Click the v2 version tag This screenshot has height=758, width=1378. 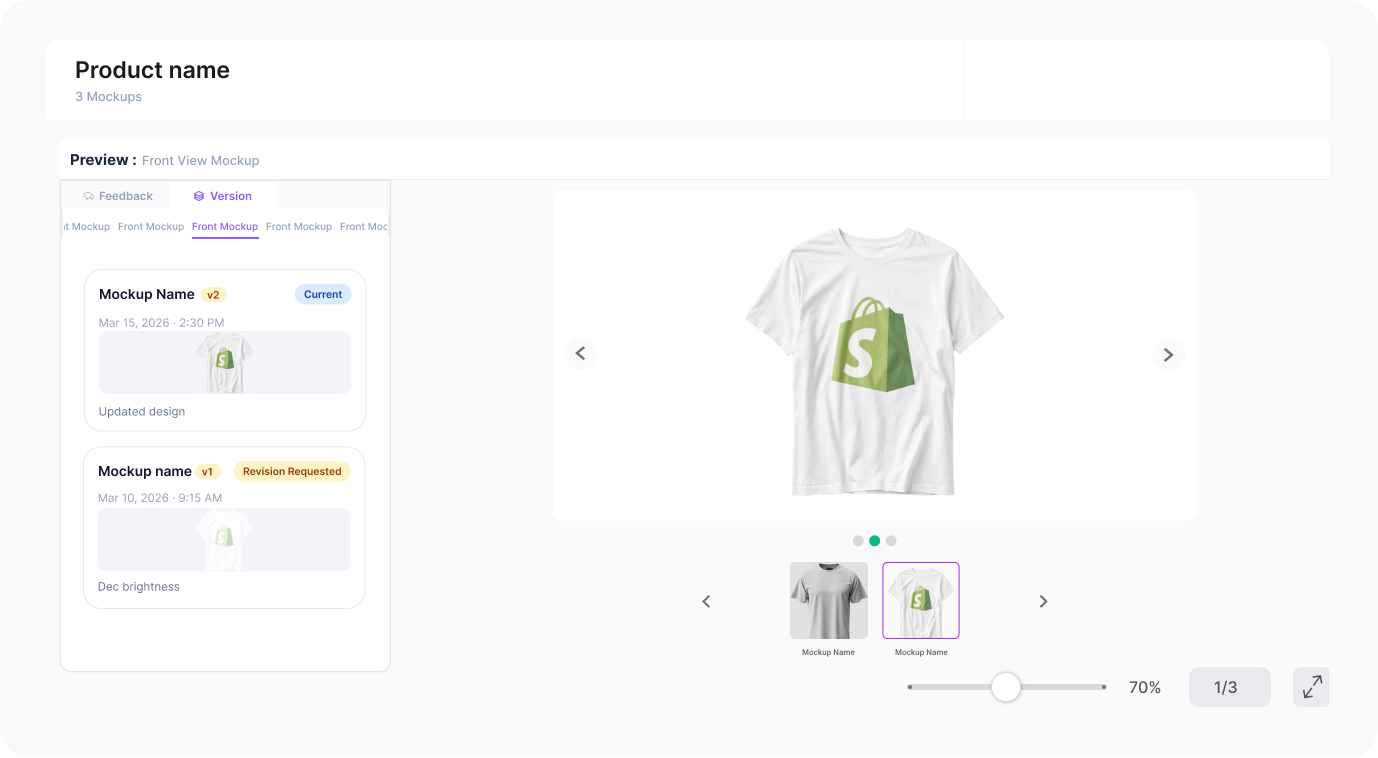[x=213, y=295]
